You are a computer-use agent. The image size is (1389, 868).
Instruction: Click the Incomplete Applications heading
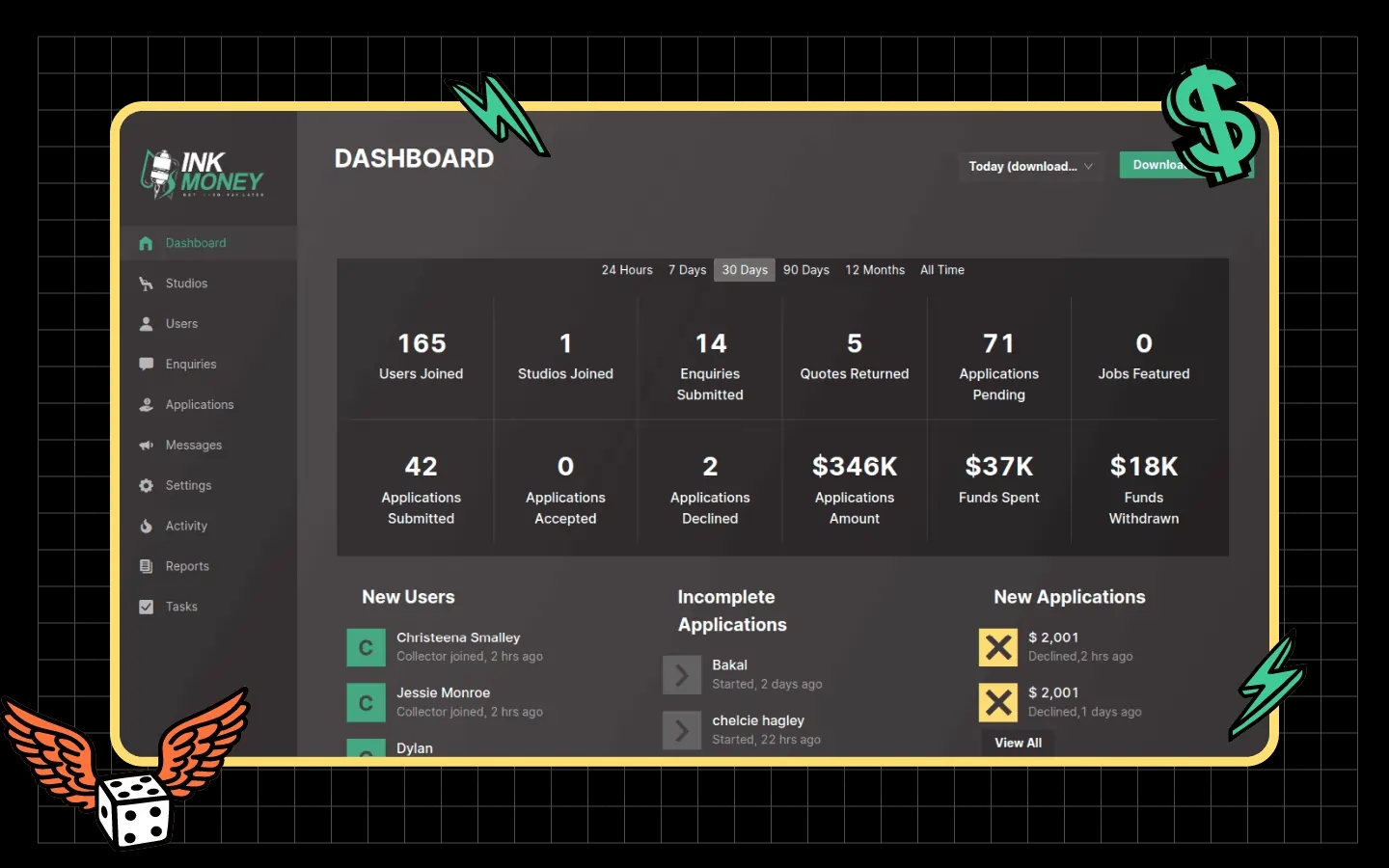[x=732, y=610]
